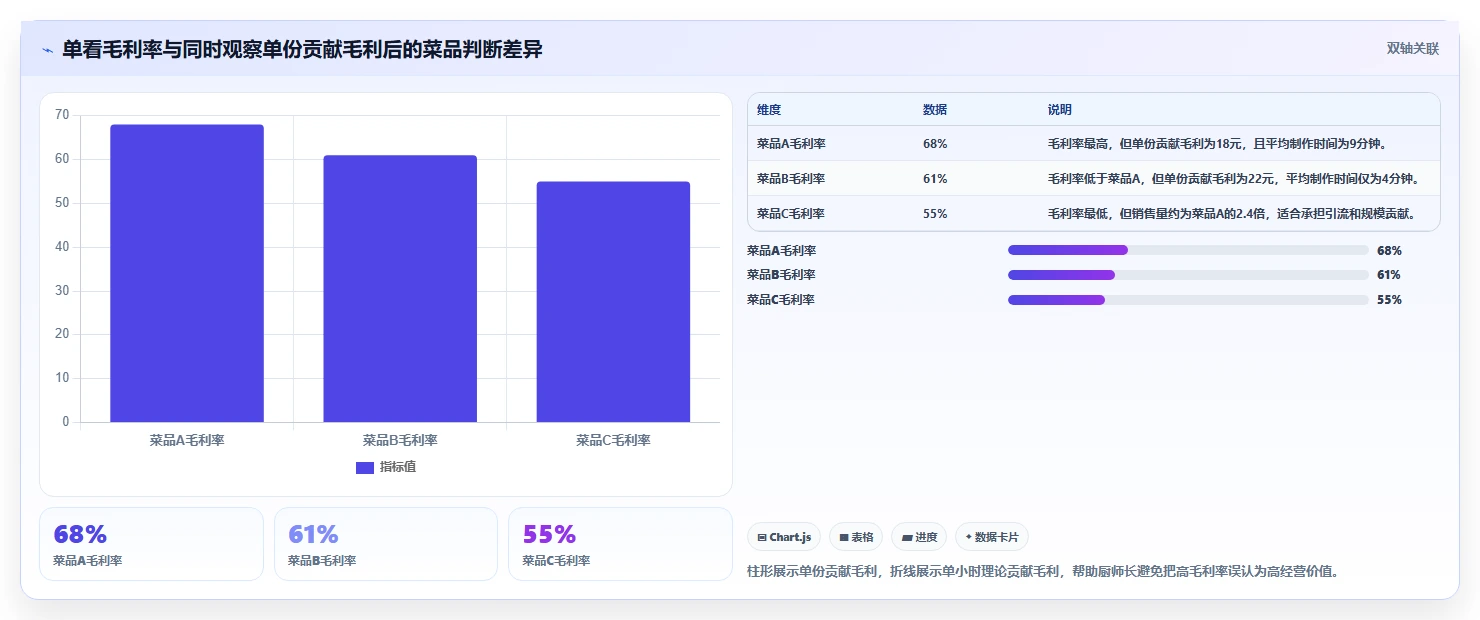Click the 61% cell in the table
The image size is (1480, 620).
(x=935, y=179)
